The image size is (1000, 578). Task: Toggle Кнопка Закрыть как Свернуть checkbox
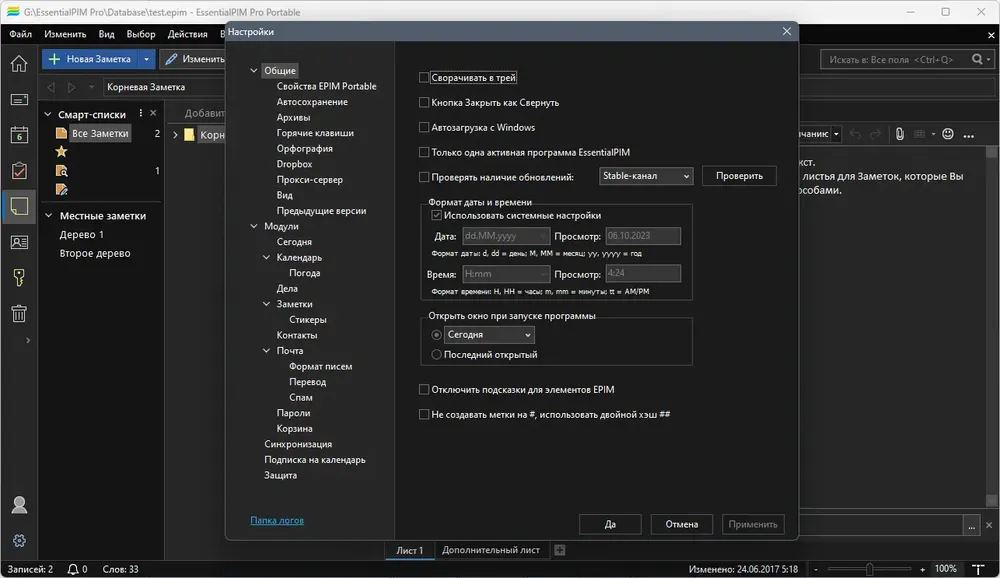[423, 102]
